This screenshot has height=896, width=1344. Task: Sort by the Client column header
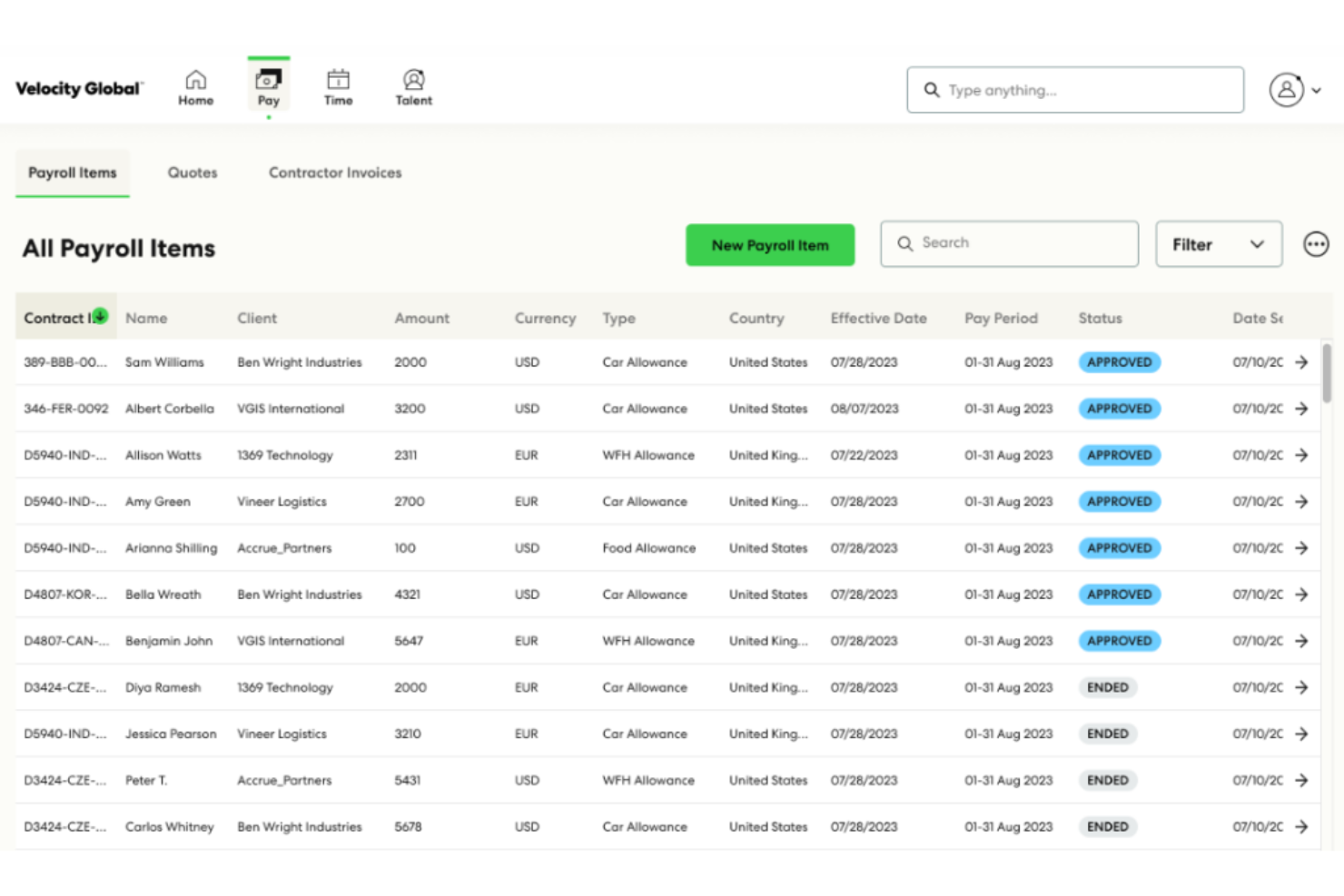(257, 318)
